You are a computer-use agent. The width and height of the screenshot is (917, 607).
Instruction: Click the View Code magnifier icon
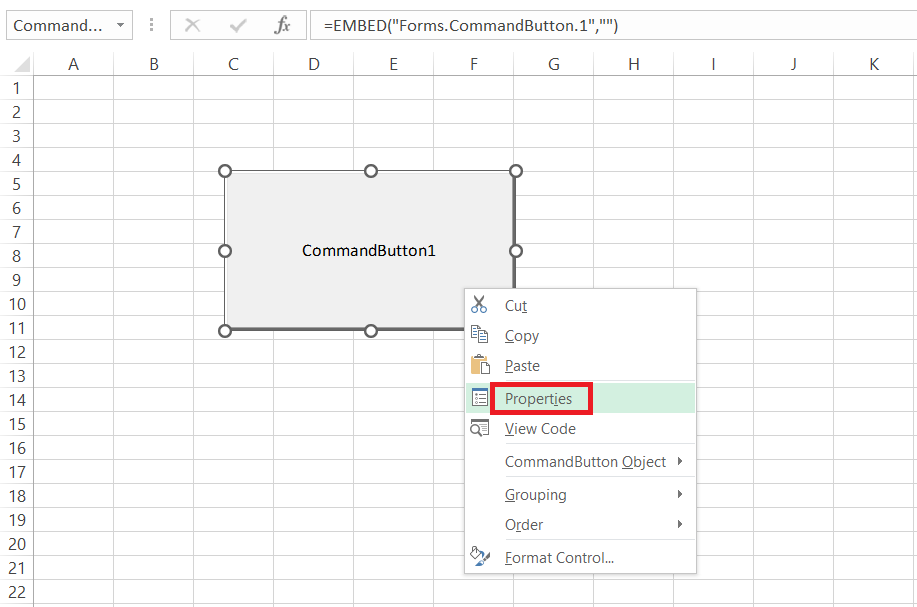click(x=480, y=428)
